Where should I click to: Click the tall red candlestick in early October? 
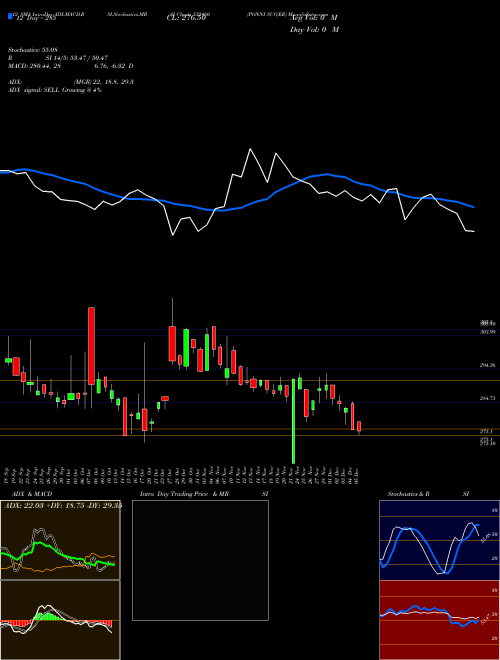(x=91, y=346)
